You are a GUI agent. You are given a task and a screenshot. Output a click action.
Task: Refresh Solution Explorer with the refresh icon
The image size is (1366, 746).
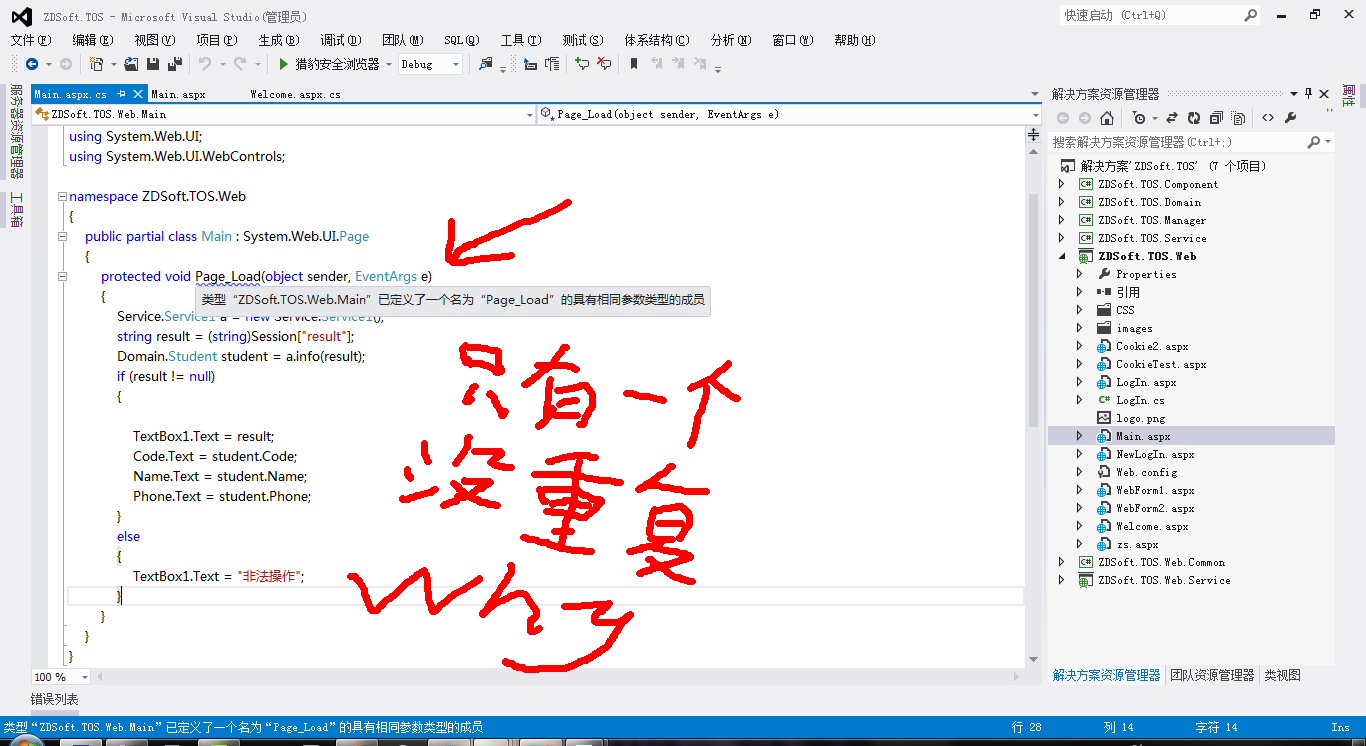click(1194, 118)
